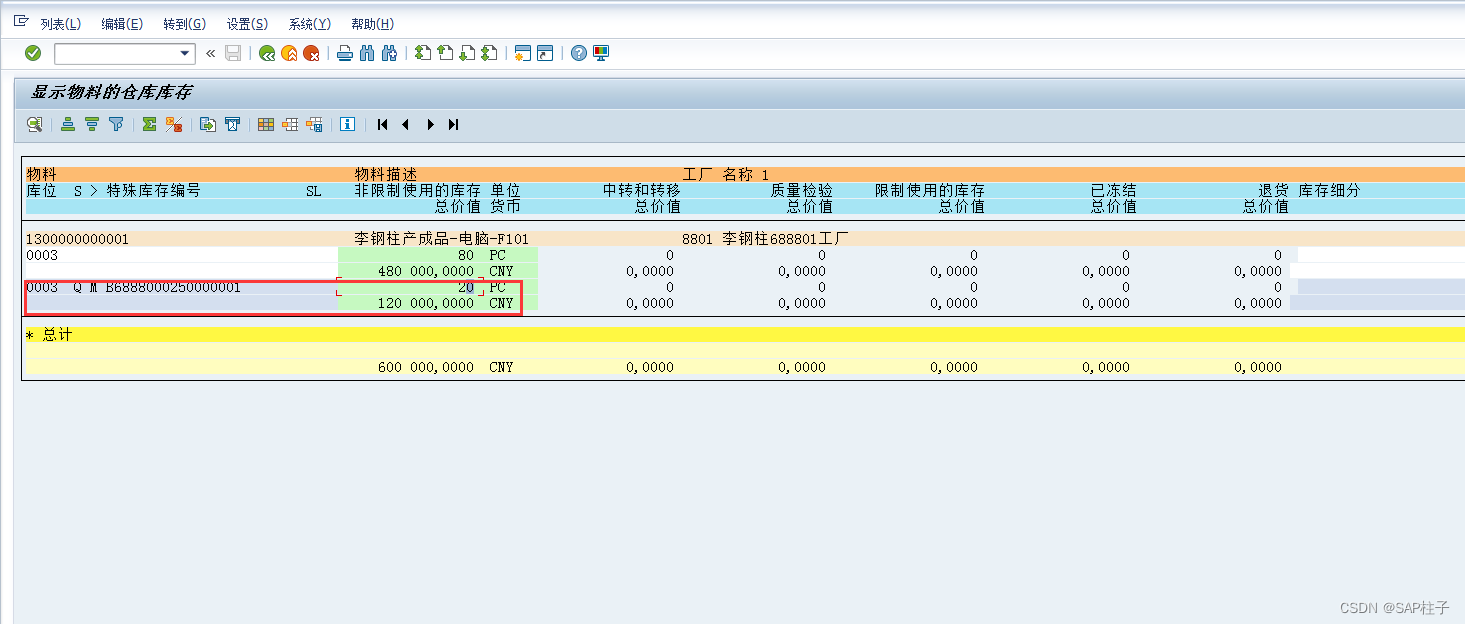Open the 列表(L) menu

pos(60,24)
